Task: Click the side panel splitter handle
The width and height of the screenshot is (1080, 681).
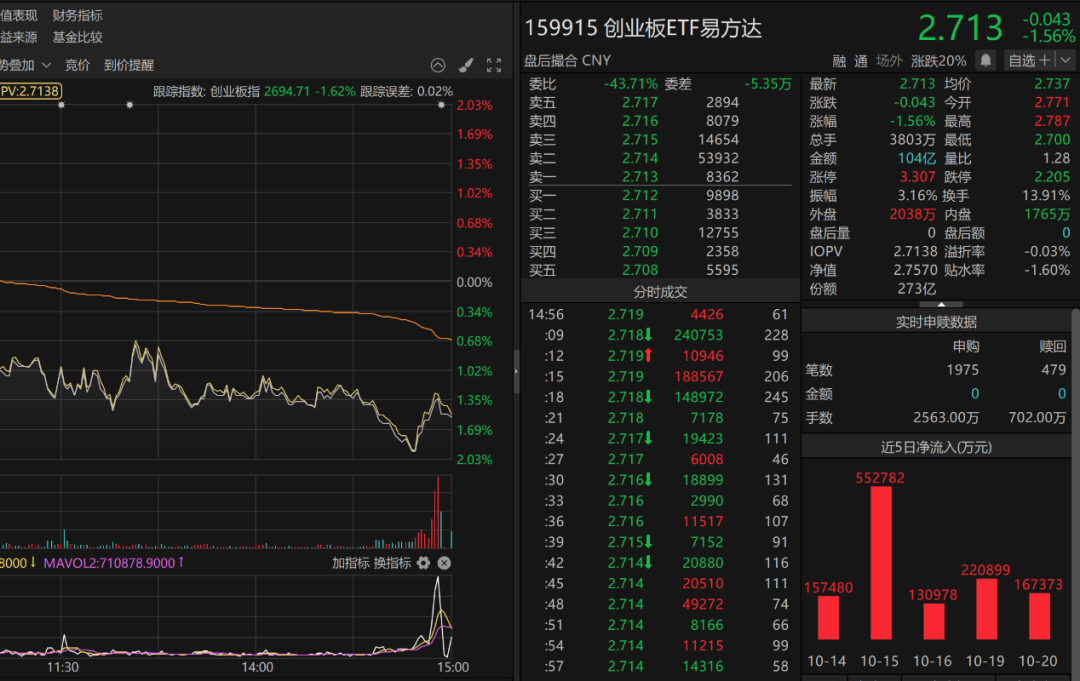Action: [x=516, y=371]
